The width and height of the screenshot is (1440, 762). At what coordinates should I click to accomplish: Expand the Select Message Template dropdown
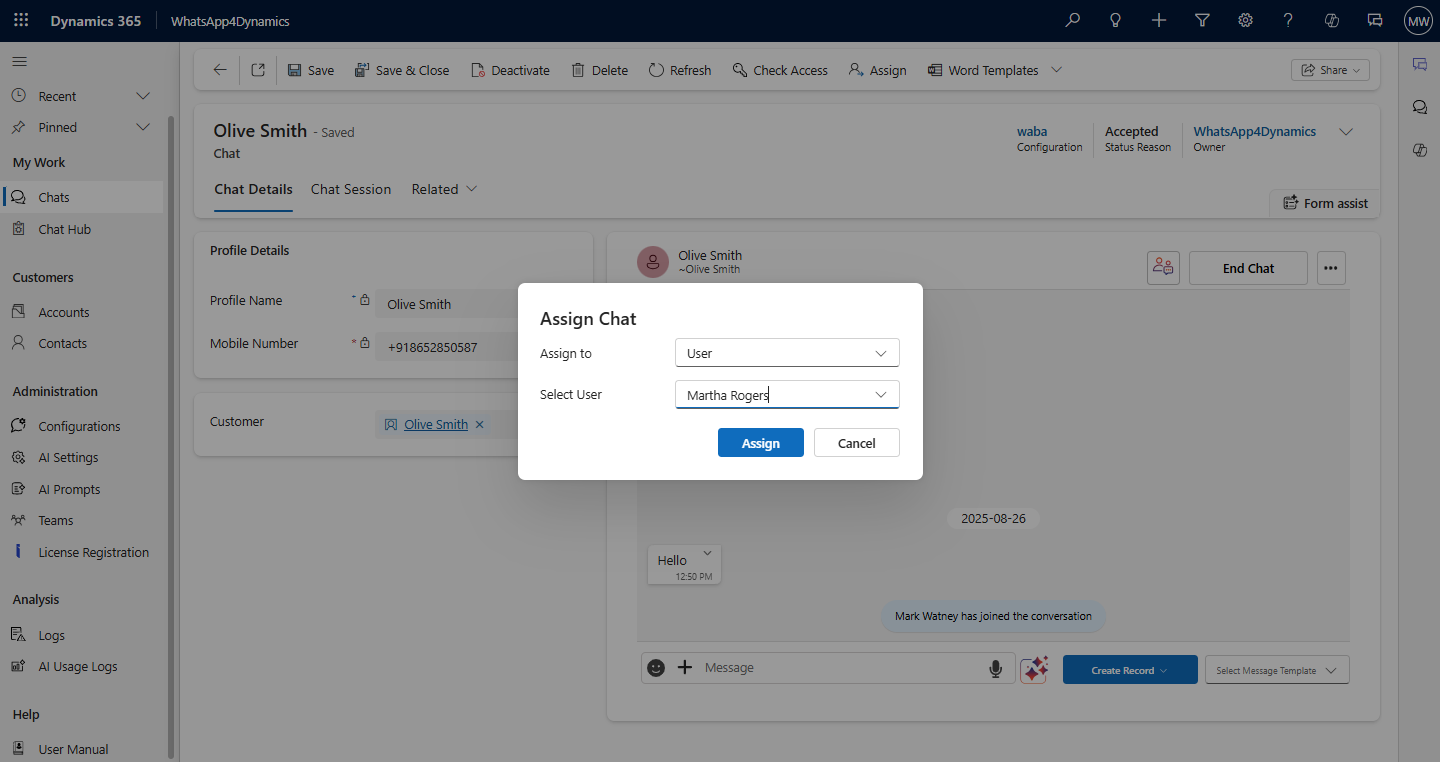[1277, 670]
